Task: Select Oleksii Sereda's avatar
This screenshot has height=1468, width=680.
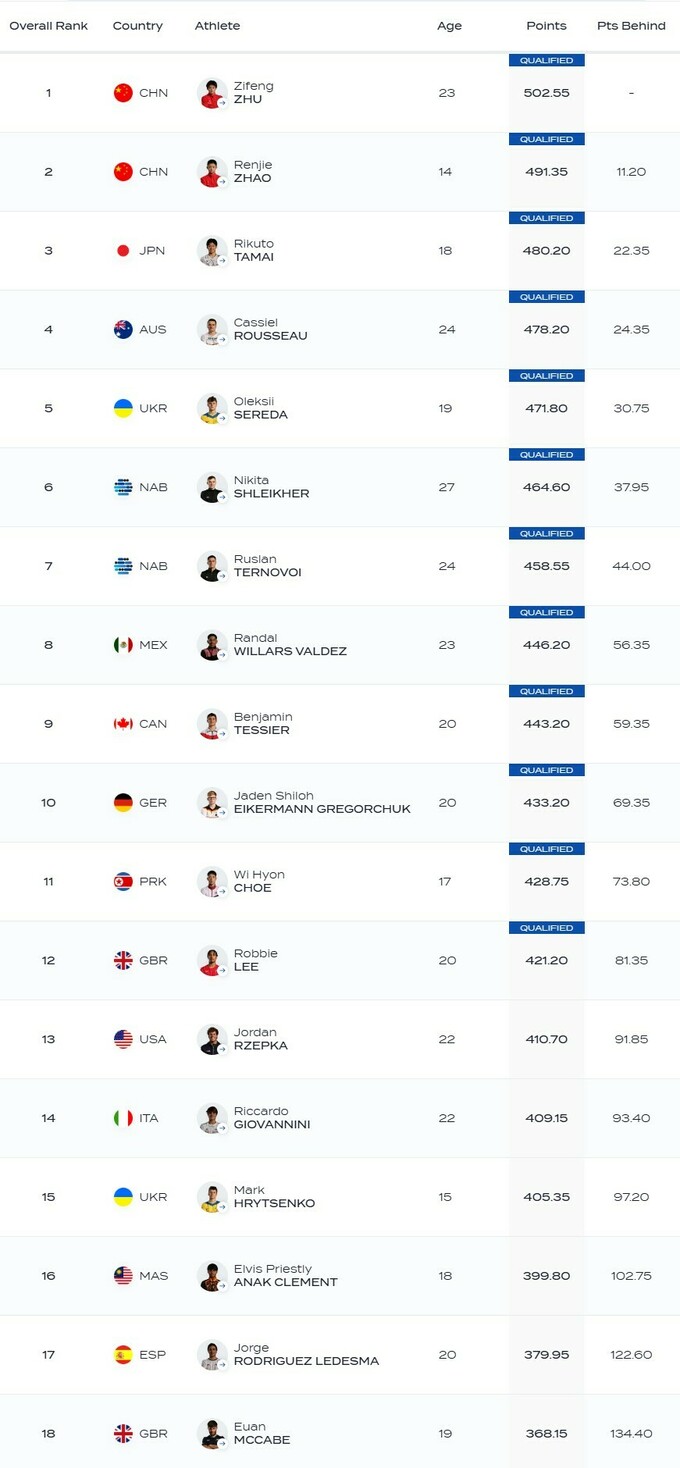Action: [212, 408]
